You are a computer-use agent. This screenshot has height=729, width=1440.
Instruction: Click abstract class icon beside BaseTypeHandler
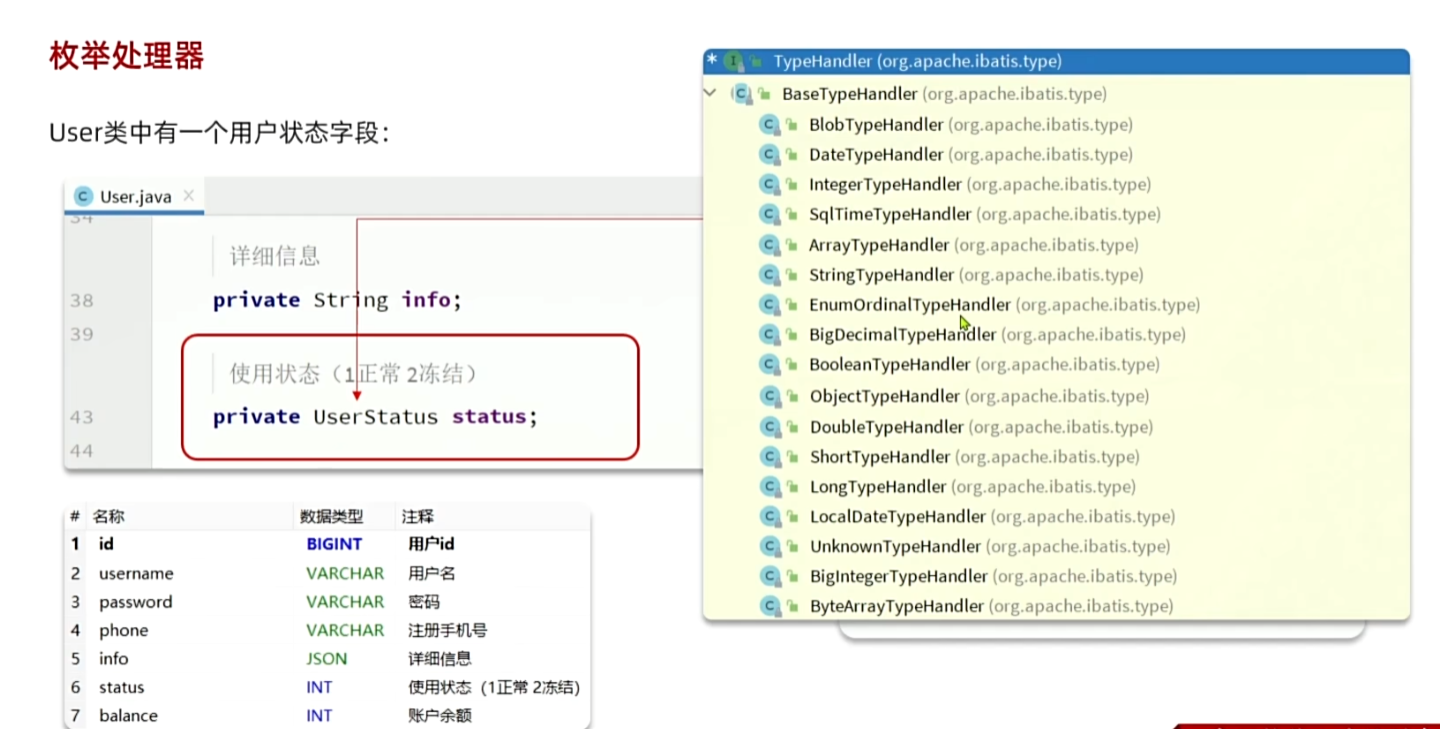pos(741,94)
